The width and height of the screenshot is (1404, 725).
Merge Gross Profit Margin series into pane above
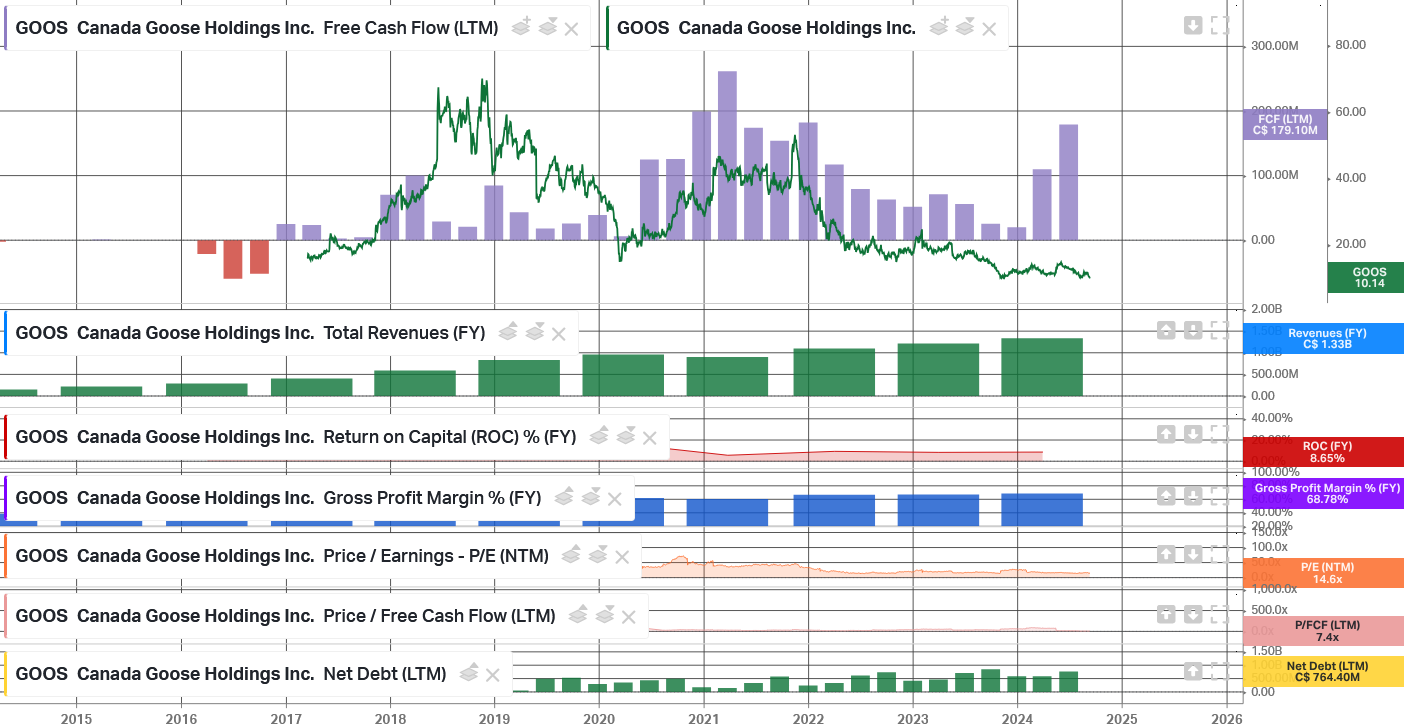(564, 497)
